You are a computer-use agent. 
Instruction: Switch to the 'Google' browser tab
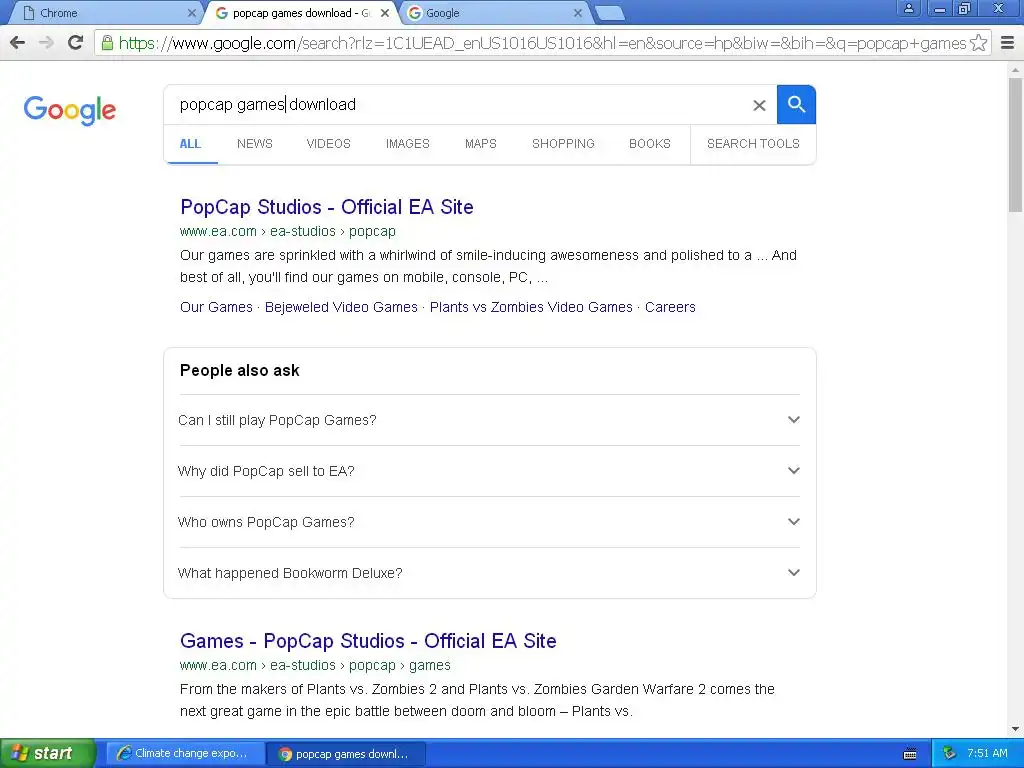496,13
